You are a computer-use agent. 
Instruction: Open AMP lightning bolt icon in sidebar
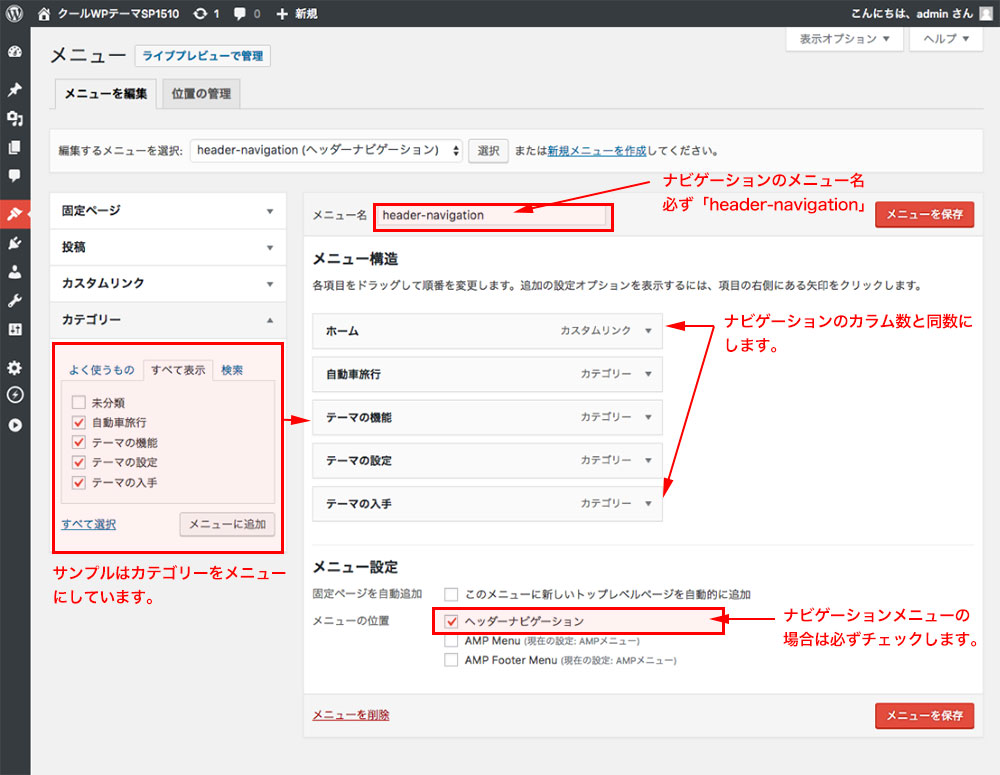coord(15,395)
